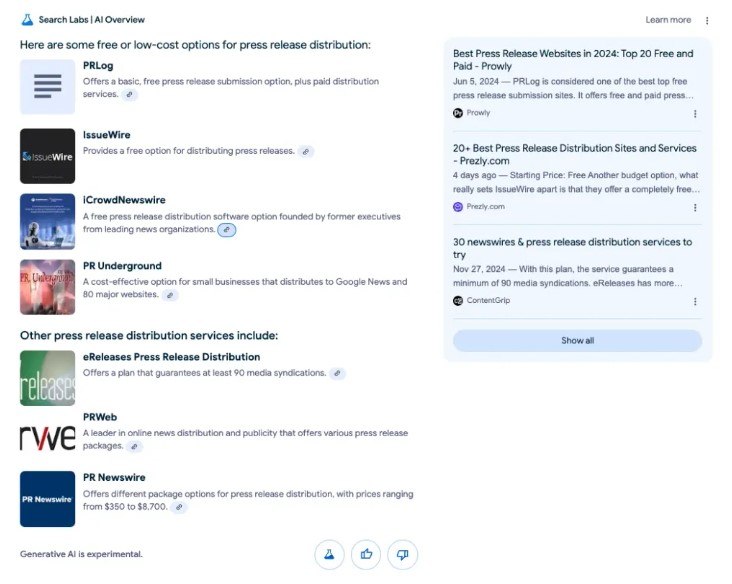Open the 30 newswires ContentGrip article
Image resolution: width=732 pixels, height=584 pixels.
point(572,248)
